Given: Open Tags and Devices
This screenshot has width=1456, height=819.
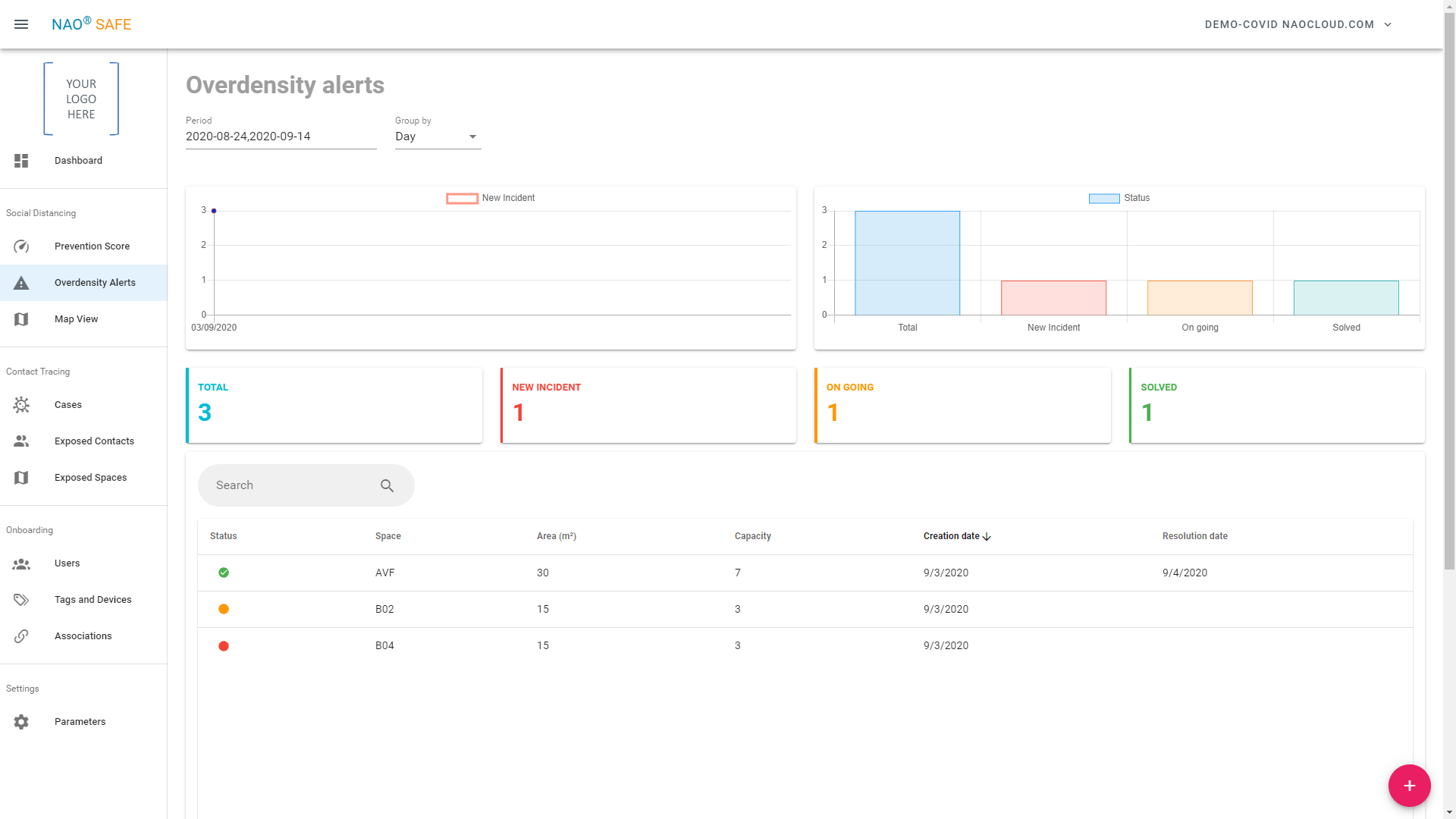Looking at the screenshot, I should point(83,600).
